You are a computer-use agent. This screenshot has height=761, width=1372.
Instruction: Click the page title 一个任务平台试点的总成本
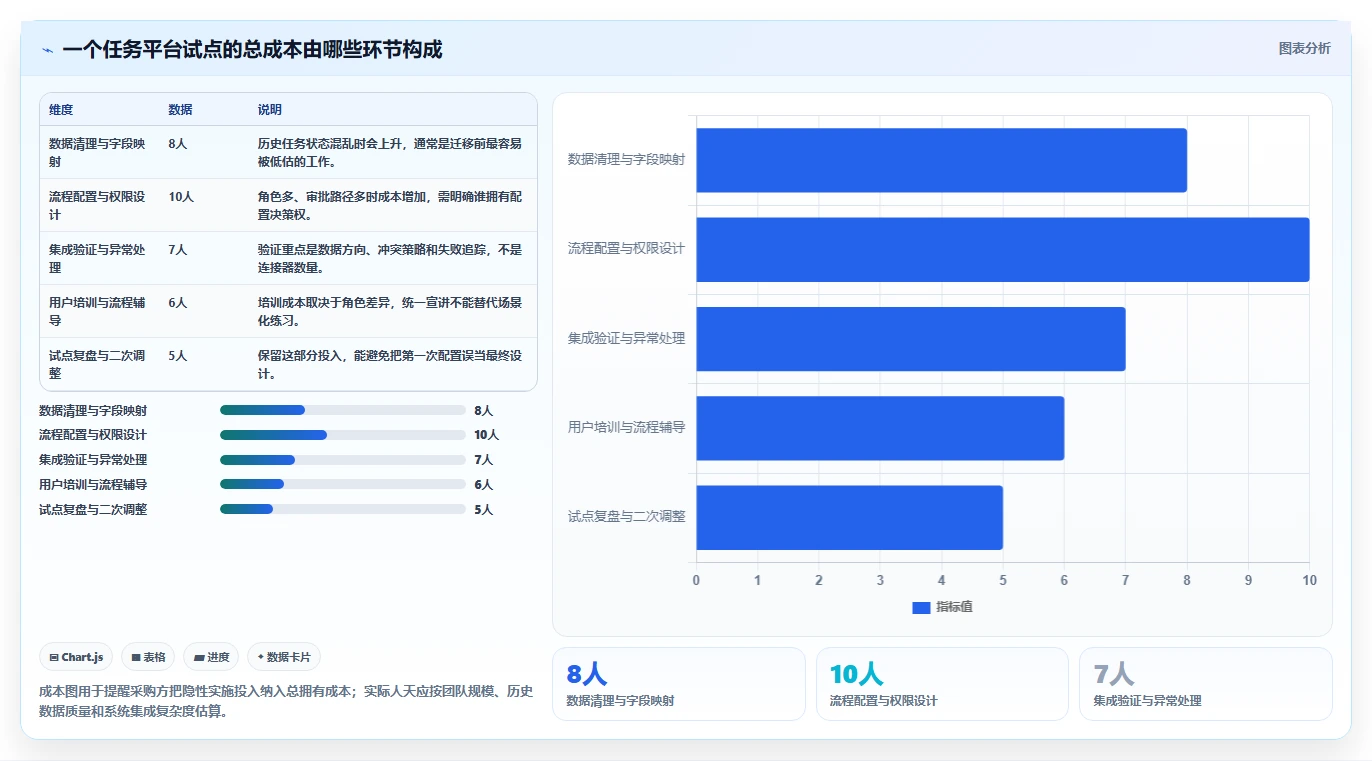[252, 50]
